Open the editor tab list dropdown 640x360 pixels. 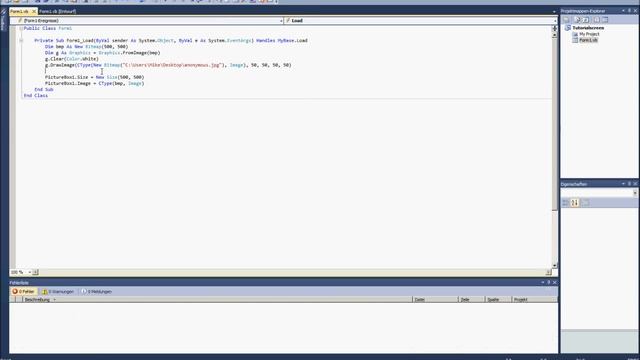tap(554, 11)
